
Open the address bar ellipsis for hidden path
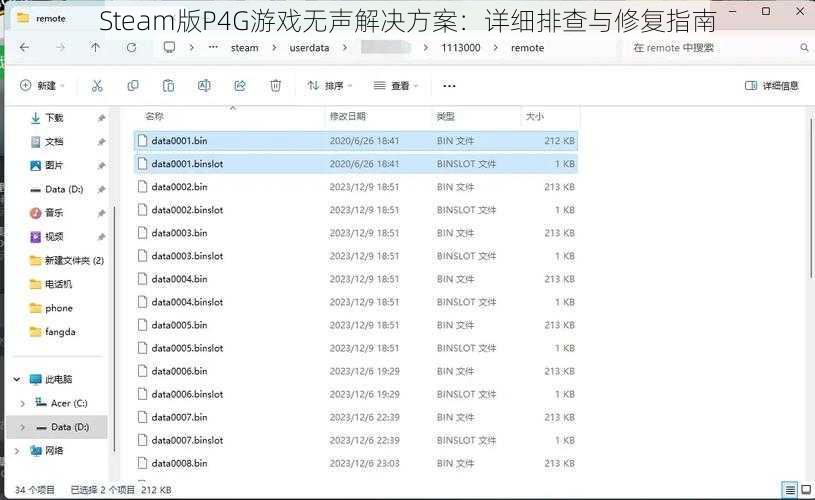(213, 47)
